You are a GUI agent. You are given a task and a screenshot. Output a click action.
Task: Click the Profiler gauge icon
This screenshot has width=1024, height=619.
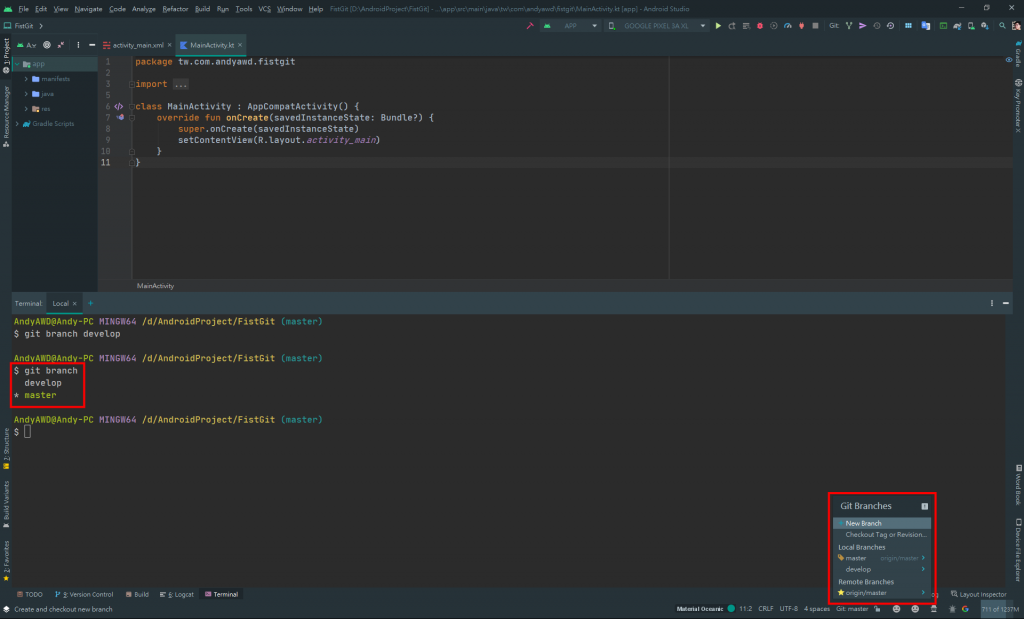click(x=788, y=25)
